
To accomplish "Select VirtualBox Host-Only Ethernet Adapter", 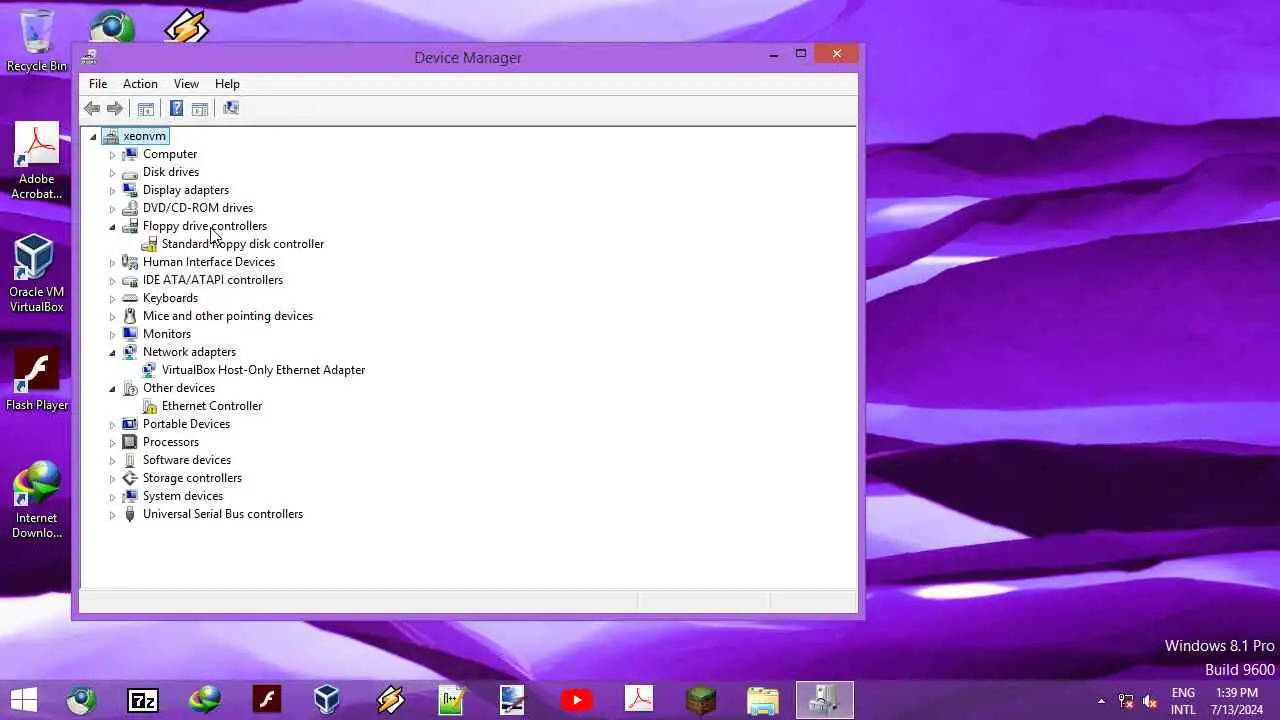I will [x=263, y=370].
